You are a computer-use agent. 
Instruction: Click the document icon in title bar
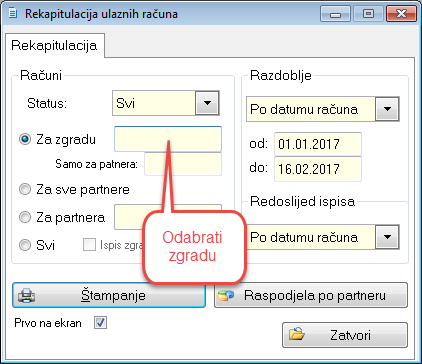point(13,13)
